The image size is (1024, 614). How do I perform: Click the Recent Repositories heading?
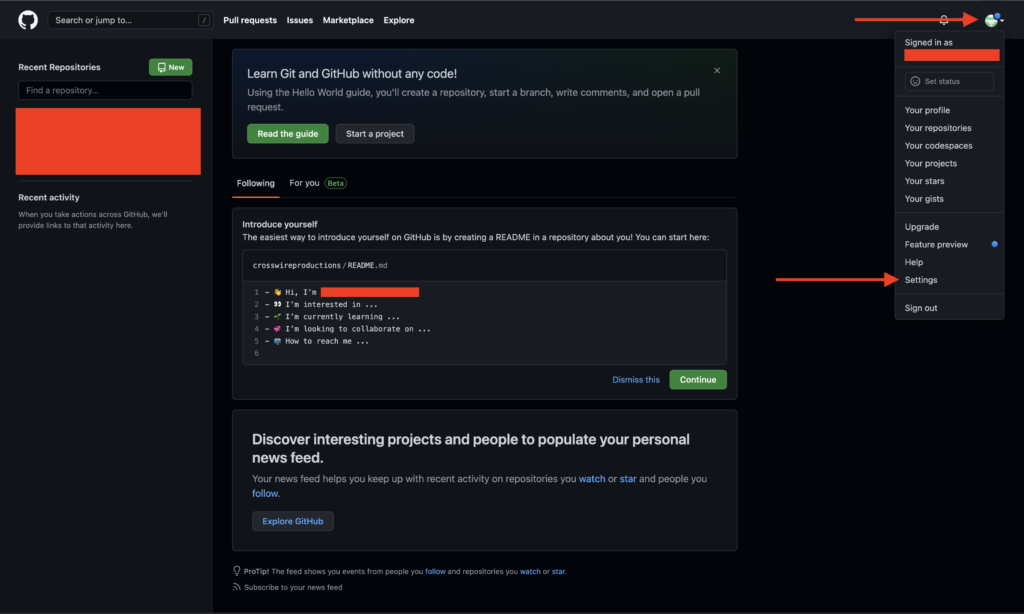(59, 67)
